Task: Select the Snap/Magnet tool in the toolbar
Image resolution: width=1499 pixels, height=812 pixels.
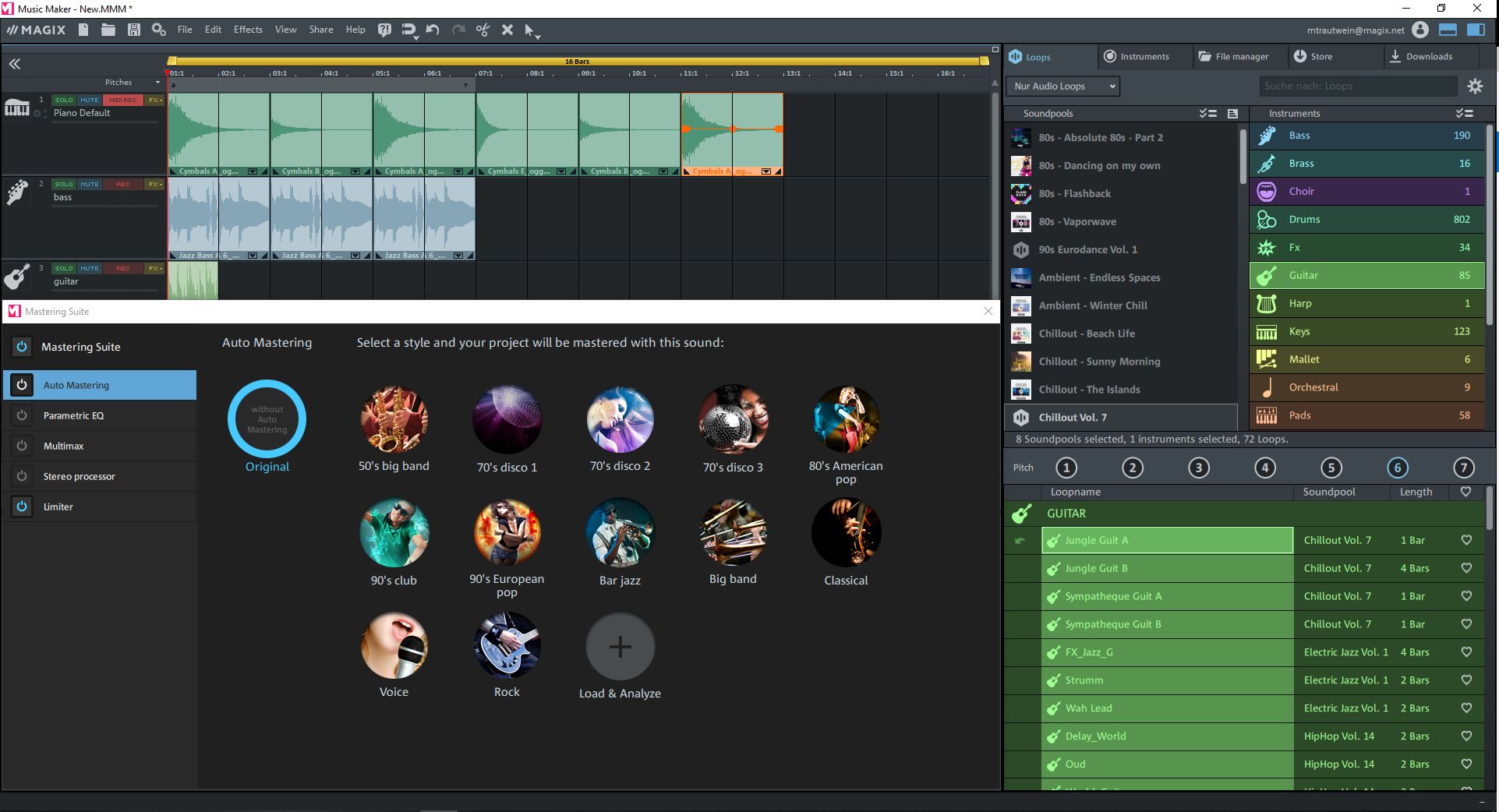Action: [x=408, y=30]
